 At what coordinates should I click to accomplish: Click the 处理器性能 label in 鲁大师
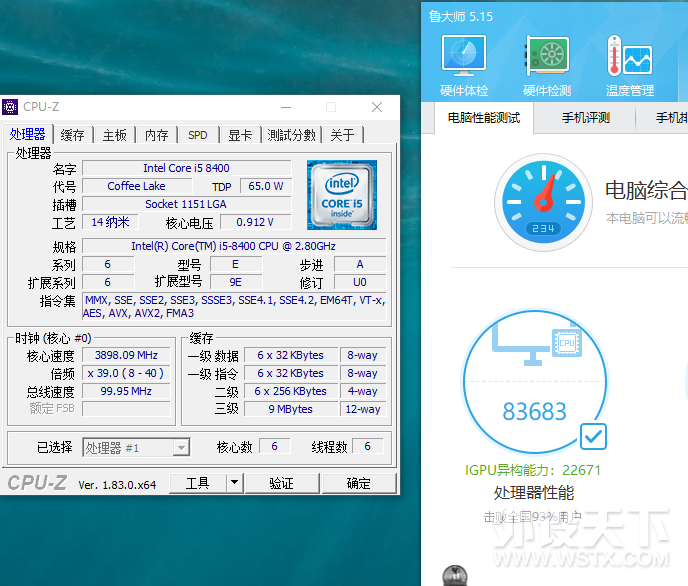click(x=534, y=493)
